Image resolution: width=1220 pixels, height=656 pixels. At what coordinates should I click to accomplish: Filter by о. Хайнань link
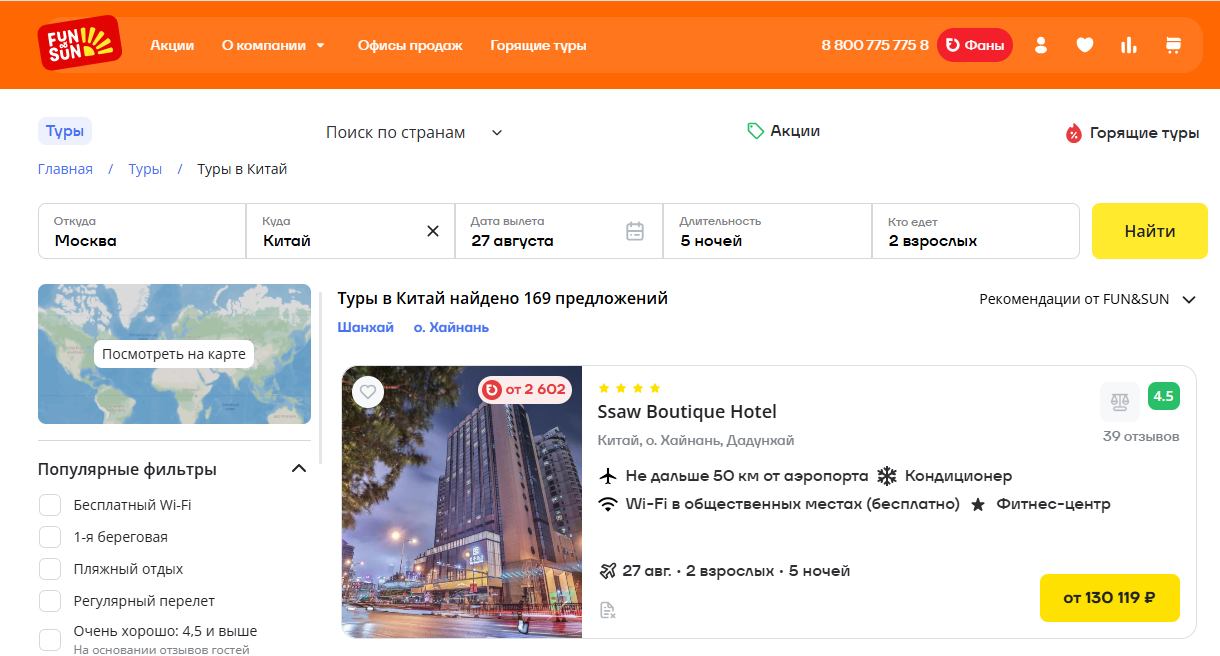(451, 327)
